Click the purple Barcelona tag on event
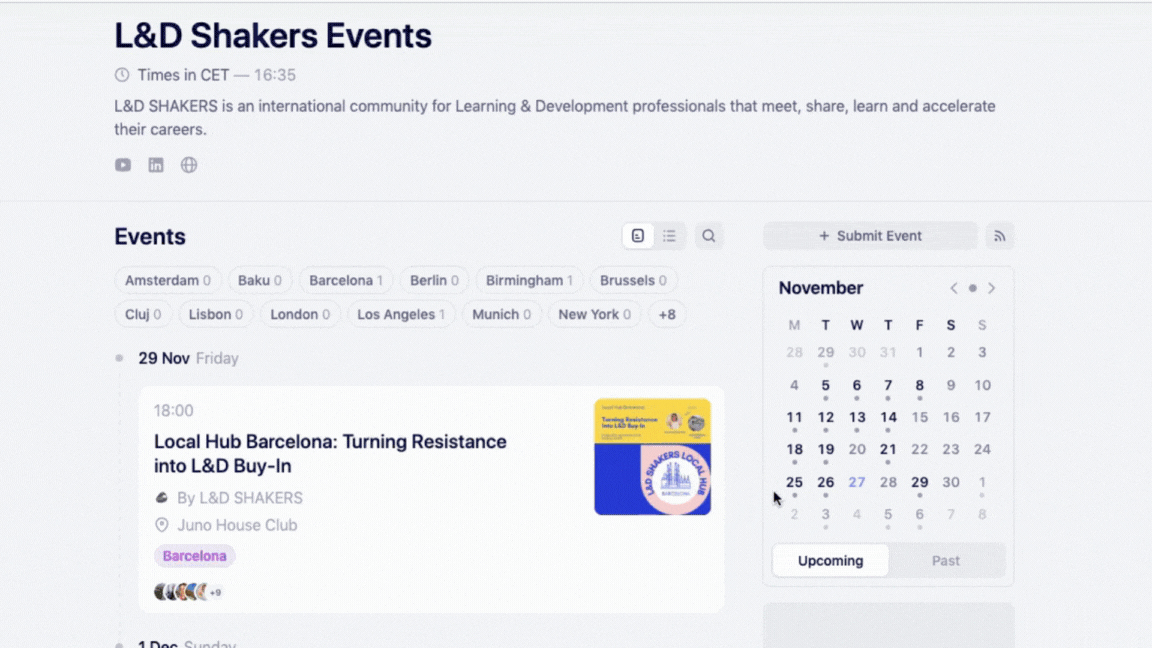This screenshot has height=648, width=1152. pos(194,555)
